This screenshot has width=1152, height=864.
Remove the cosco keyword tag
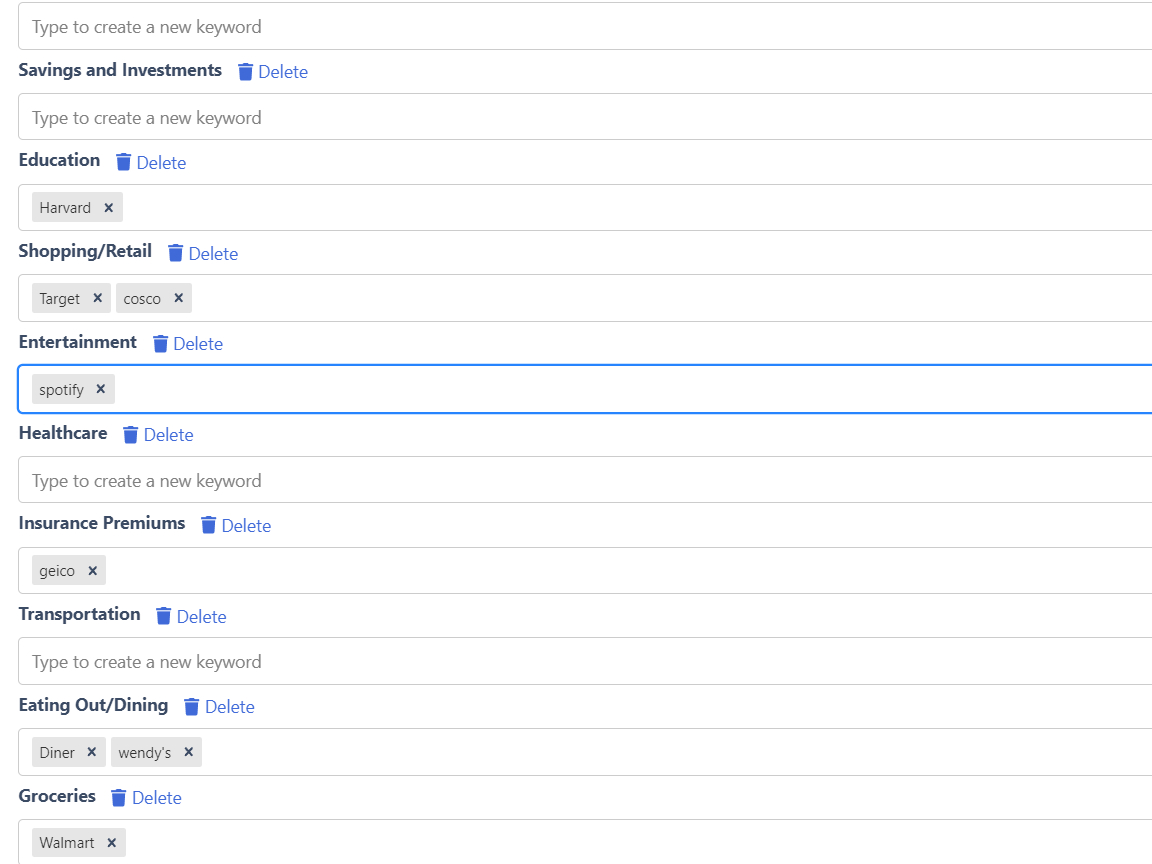pos(178,298)
